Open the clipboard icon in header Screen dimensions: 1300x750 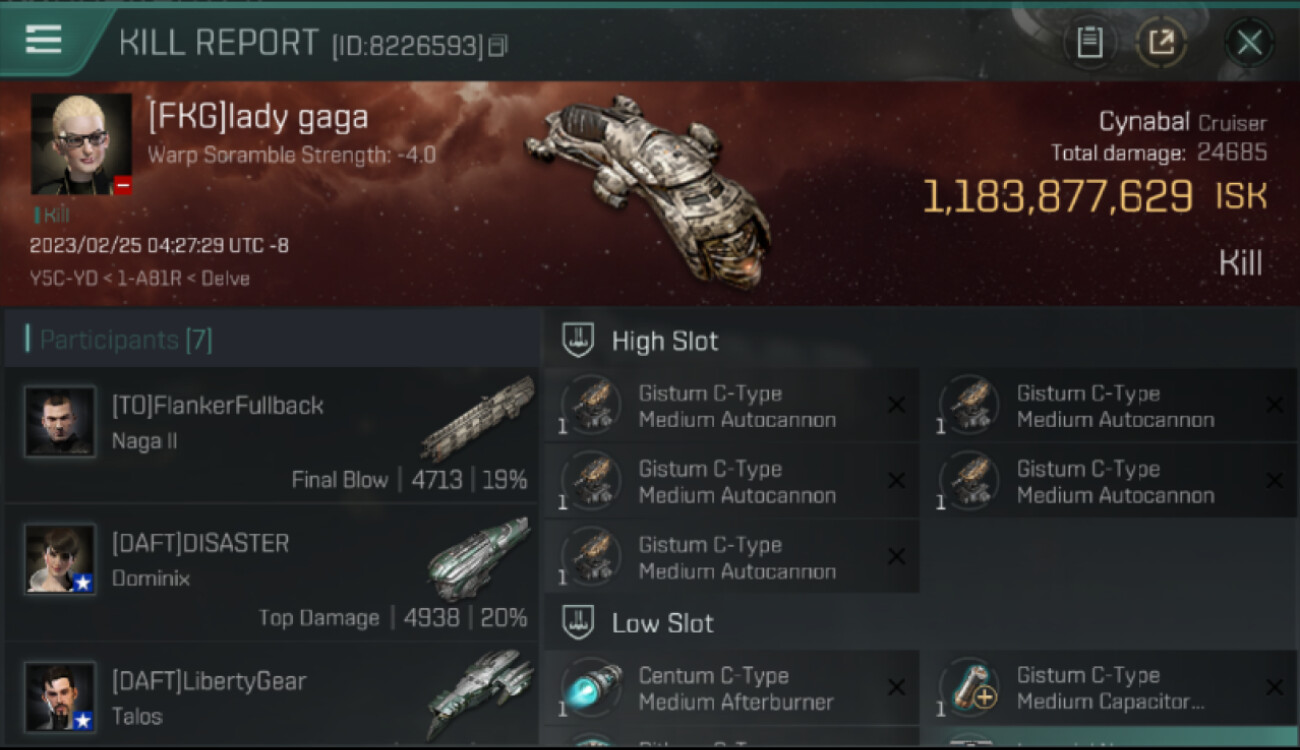1089,42
